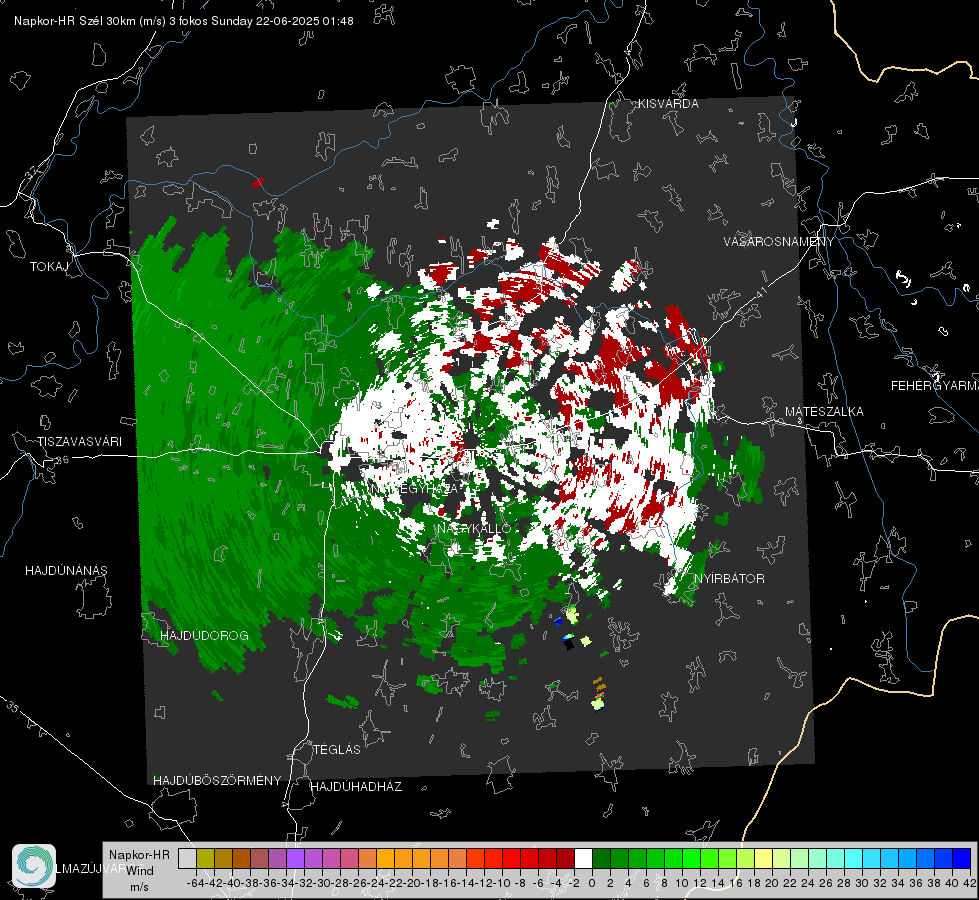
Task: Click the 30 value on the legend scale
Action: pos(862,883)
